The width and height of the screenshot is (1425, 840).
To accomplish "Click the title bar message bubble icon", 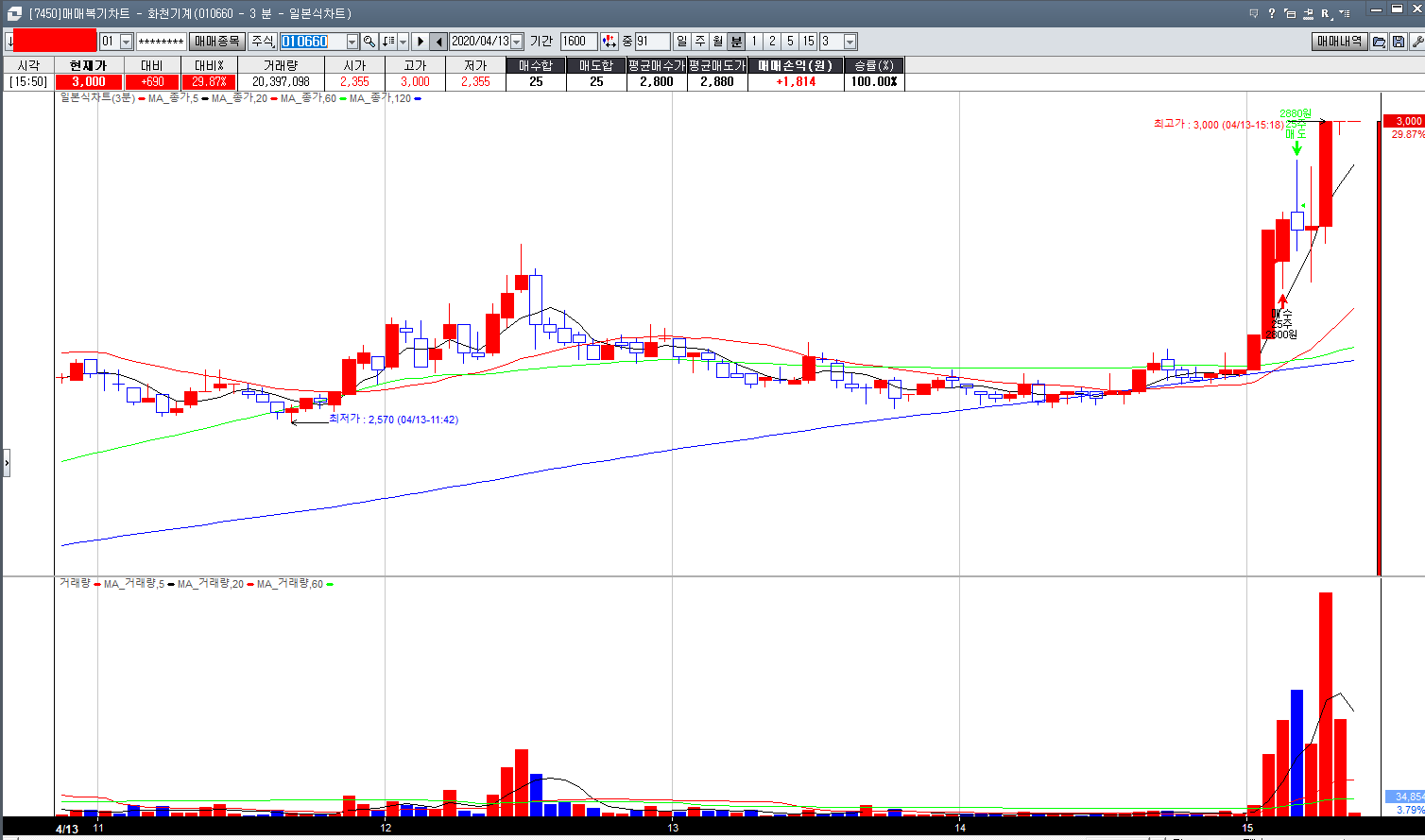I will point(1253,13).
